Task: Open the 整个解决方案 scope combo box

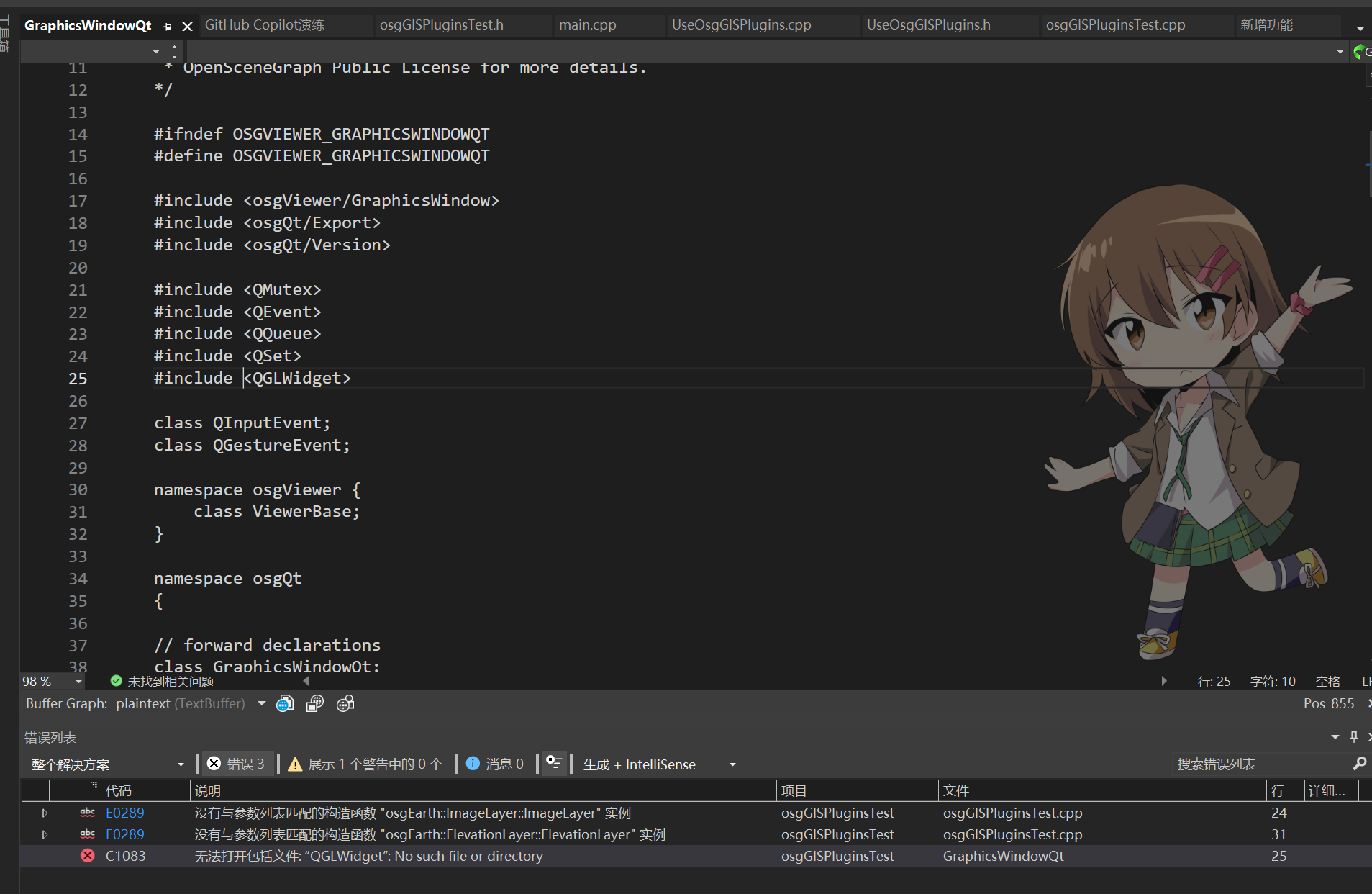Action: pyautogui.click(x=107, y=764)
